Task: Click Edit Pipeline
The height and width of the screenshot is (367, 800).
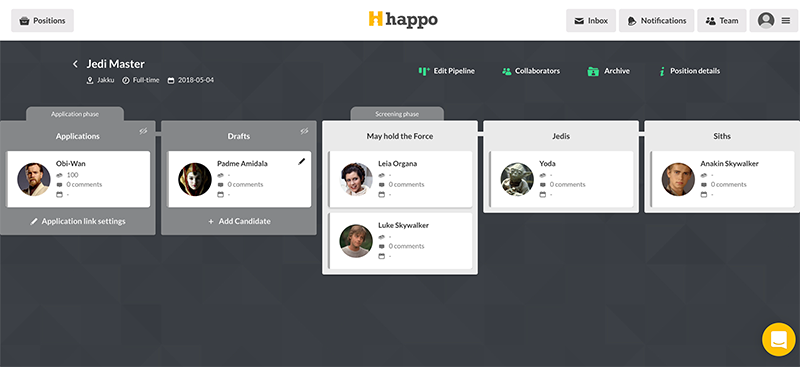Action: tap(446, 71)
